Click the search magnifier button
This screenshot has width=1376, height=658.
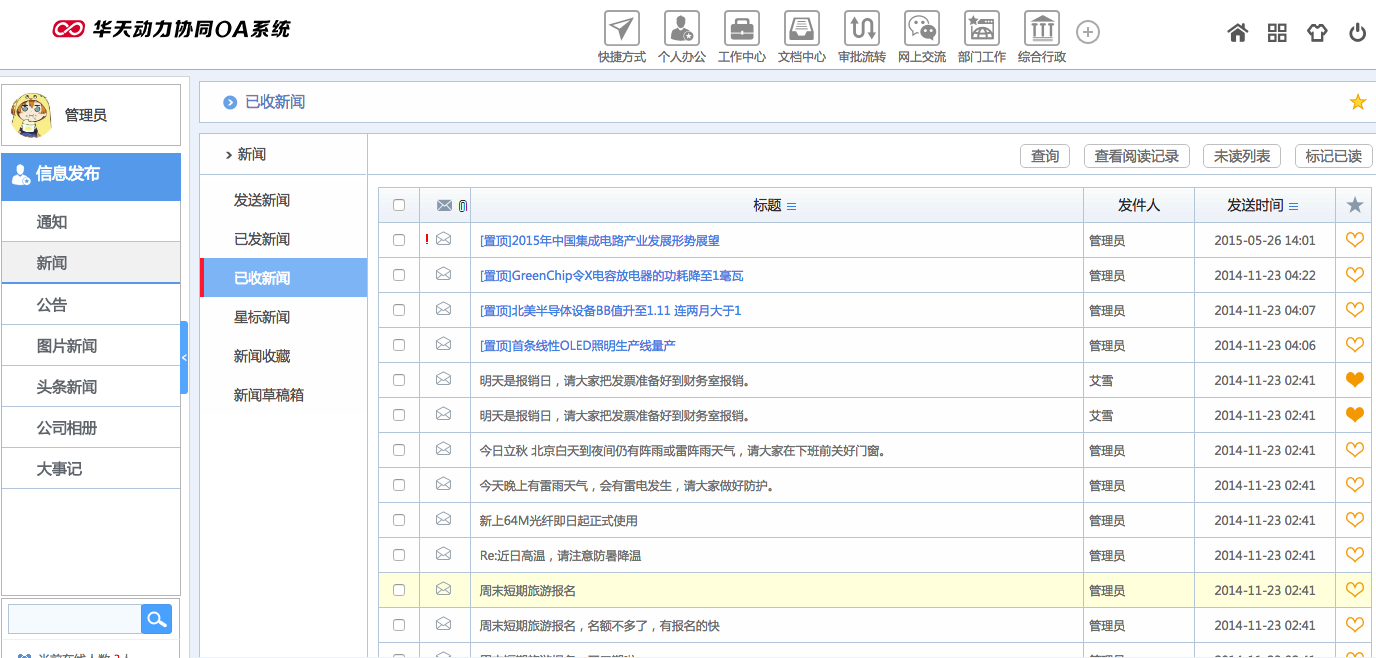pos(156,620)
